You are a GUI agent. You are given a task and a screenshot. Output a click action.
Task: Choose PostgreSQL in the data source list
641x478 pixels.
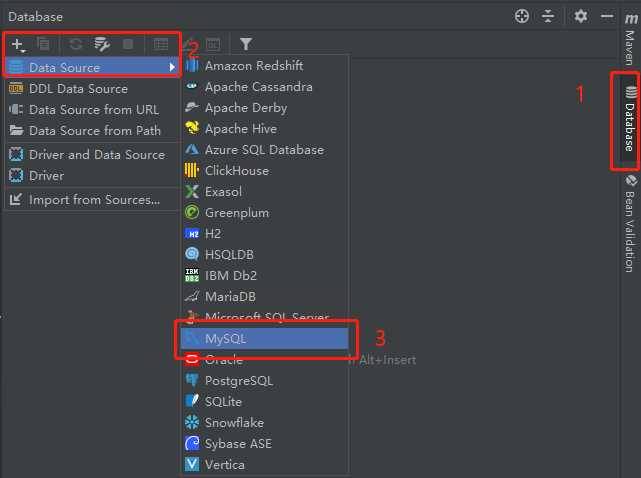238,381
